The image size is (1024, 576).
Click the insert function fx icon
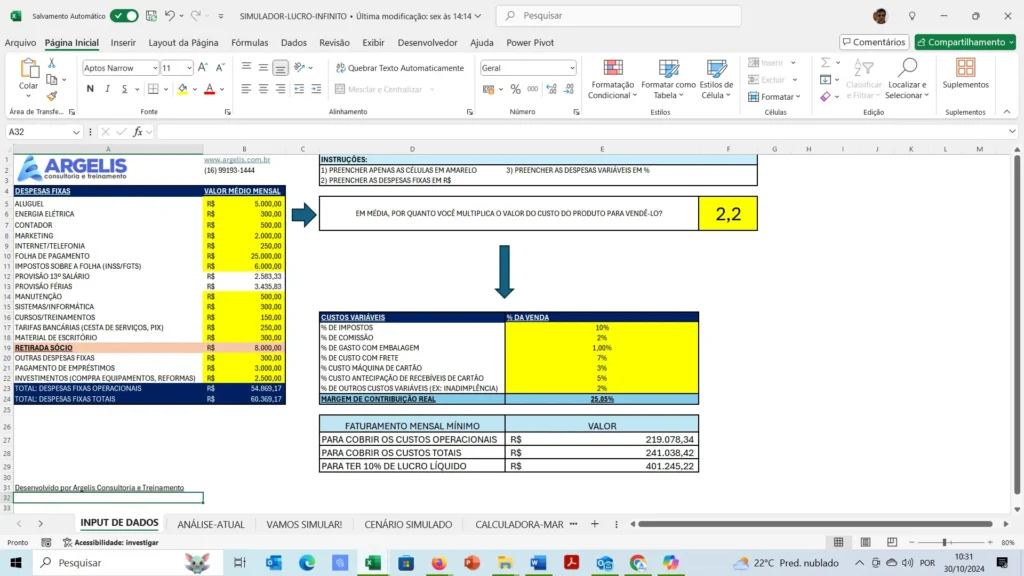coord(137,132)
